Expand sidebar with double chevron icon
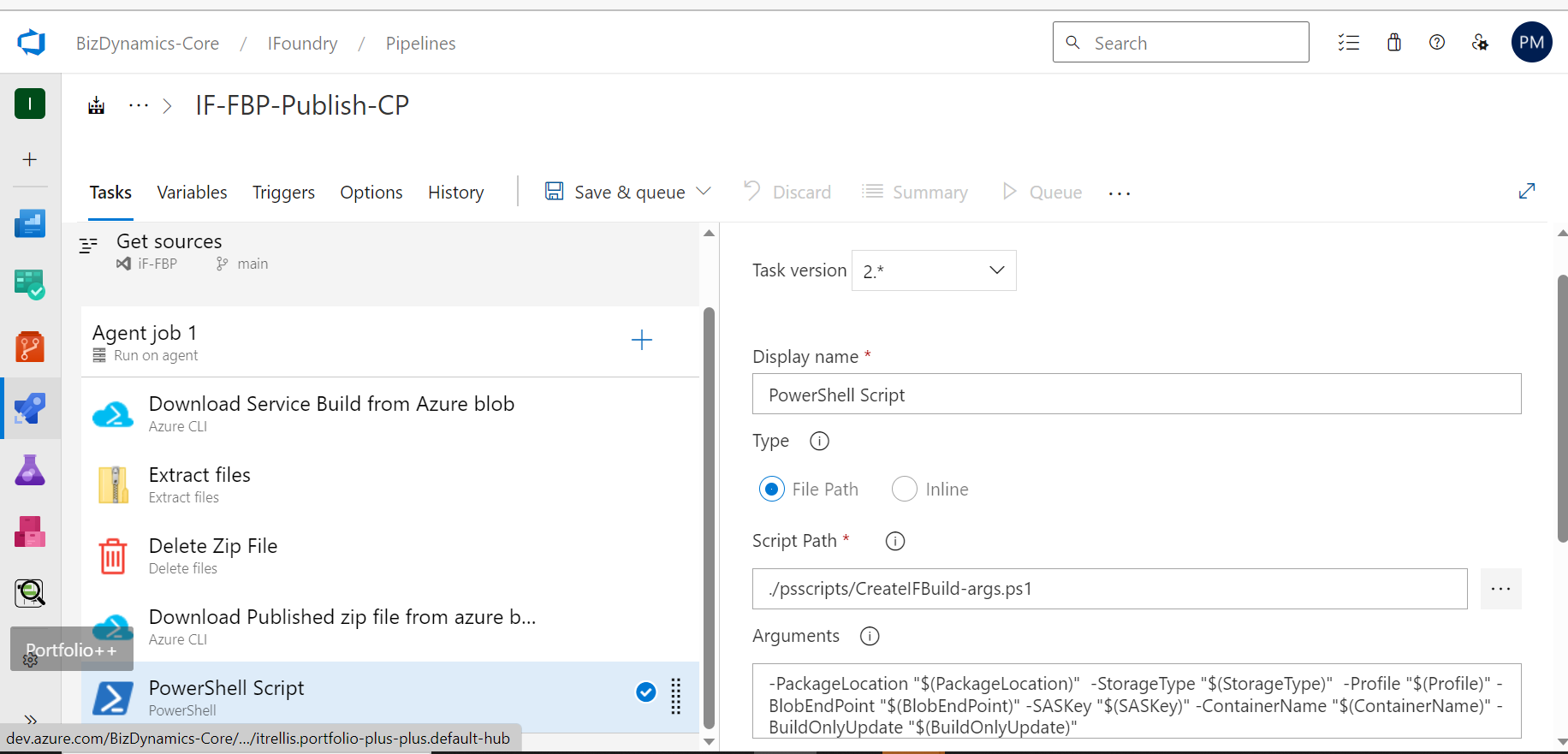 31,720
